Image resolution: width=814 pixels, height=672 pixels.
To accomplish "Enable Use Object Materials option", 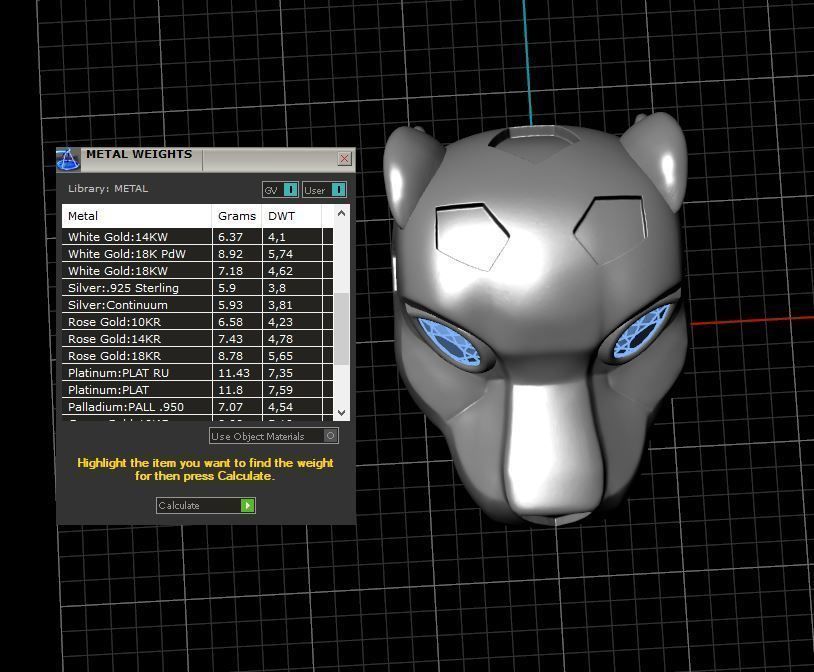I will (274, 436).
